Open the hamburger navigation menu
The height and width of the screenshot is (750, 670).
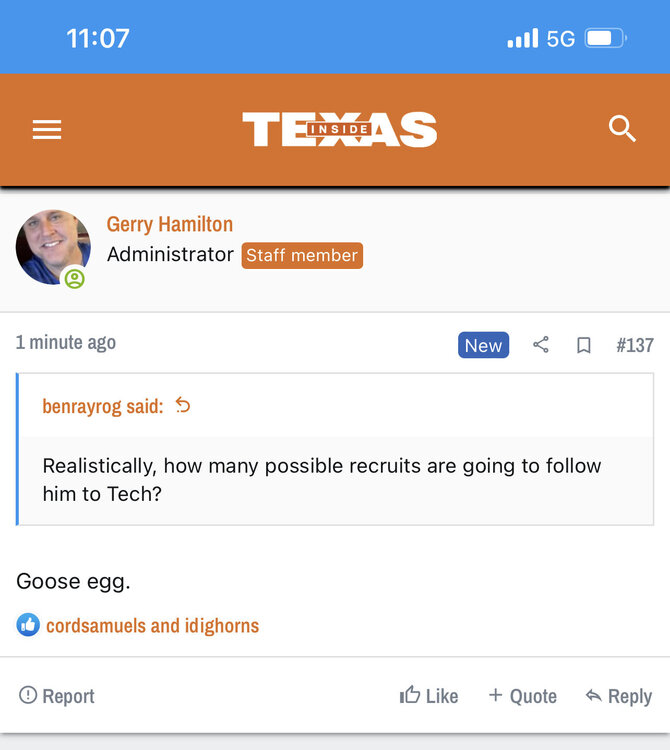(x=47, y=130)
